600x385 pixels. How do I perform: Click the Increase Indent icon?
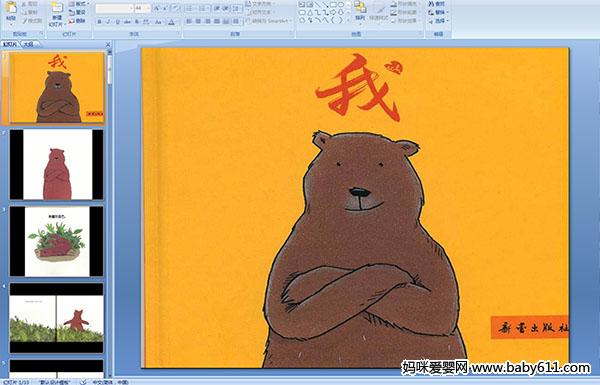click(x=226, y=8)
